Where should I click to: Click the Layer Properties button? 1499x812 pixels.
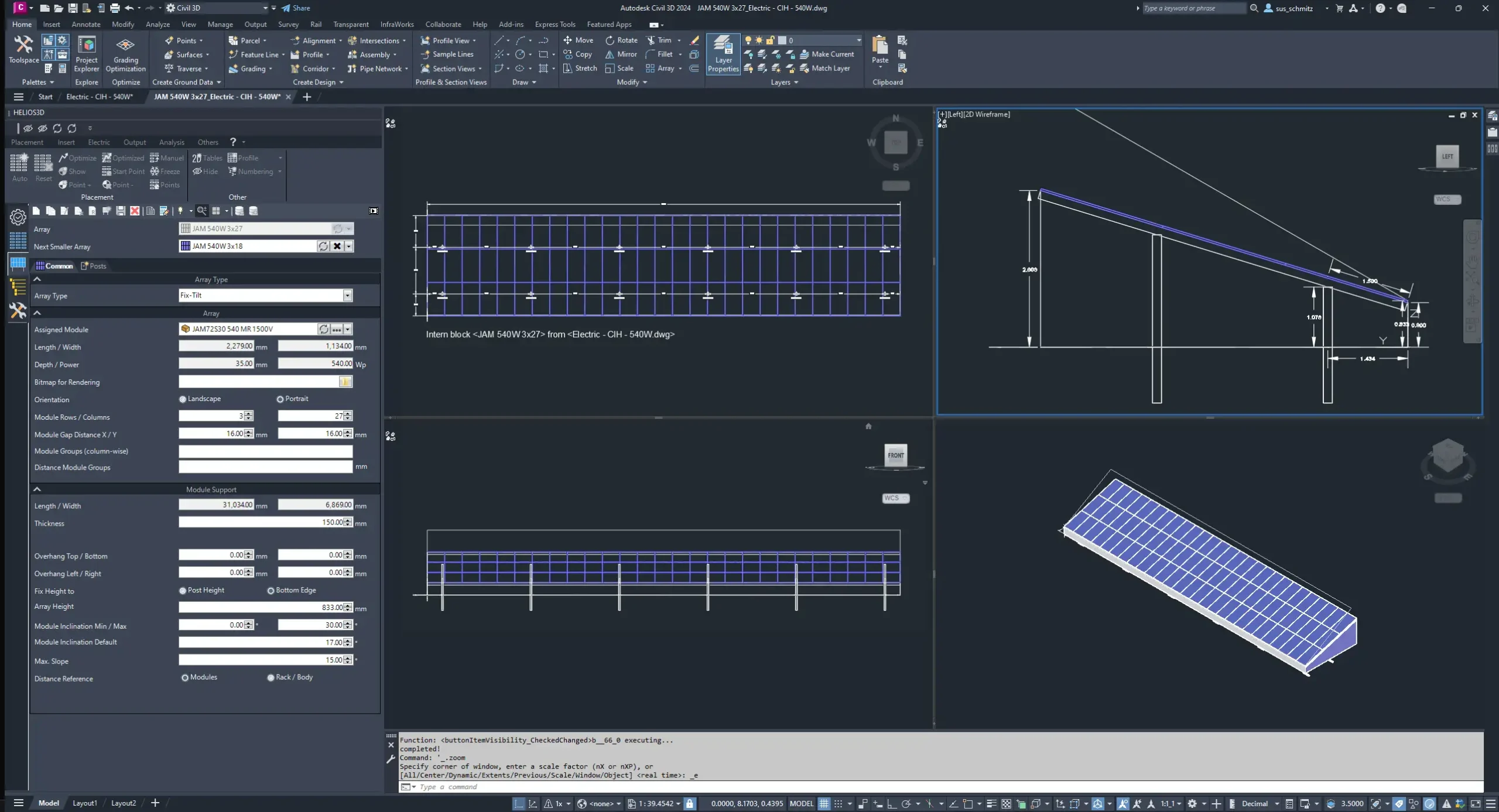pos(723,53)
